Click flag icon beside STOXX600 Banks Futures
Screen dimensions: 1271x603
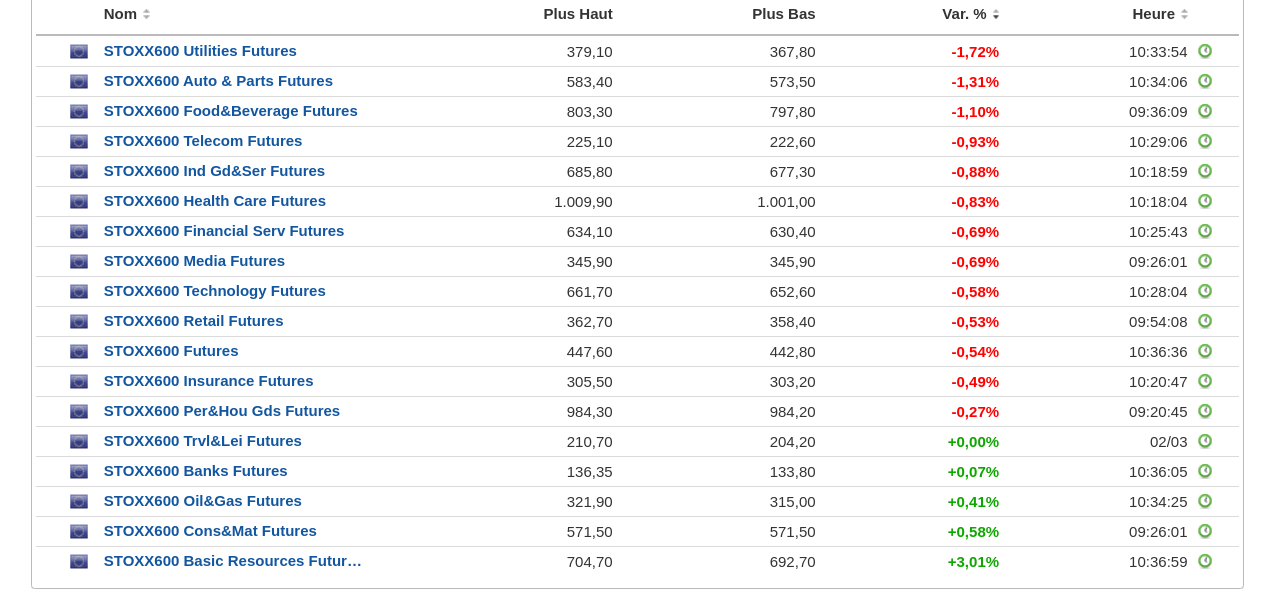pos(79,472)
